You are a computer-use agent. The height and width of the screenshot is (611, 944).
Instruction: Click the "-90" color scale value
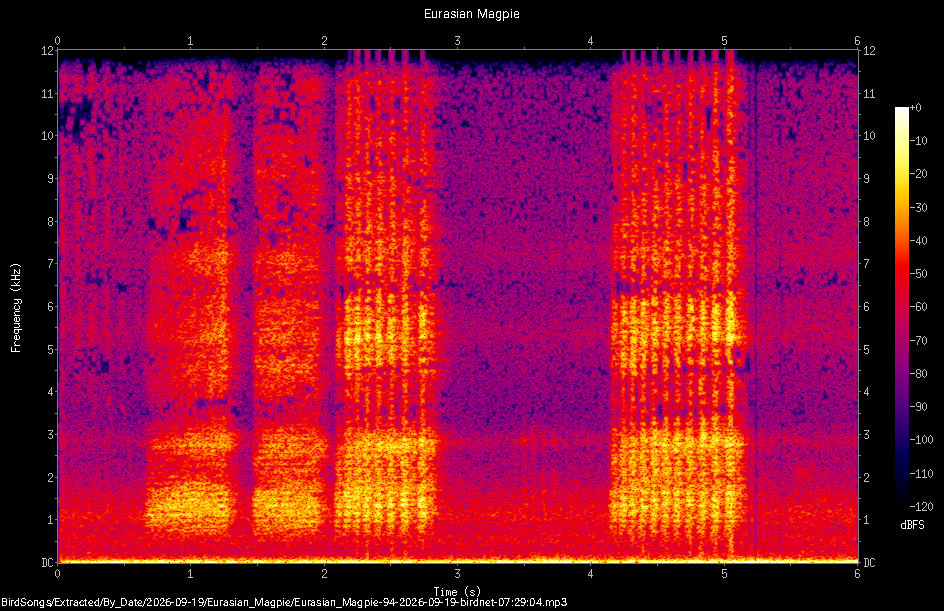919,407
